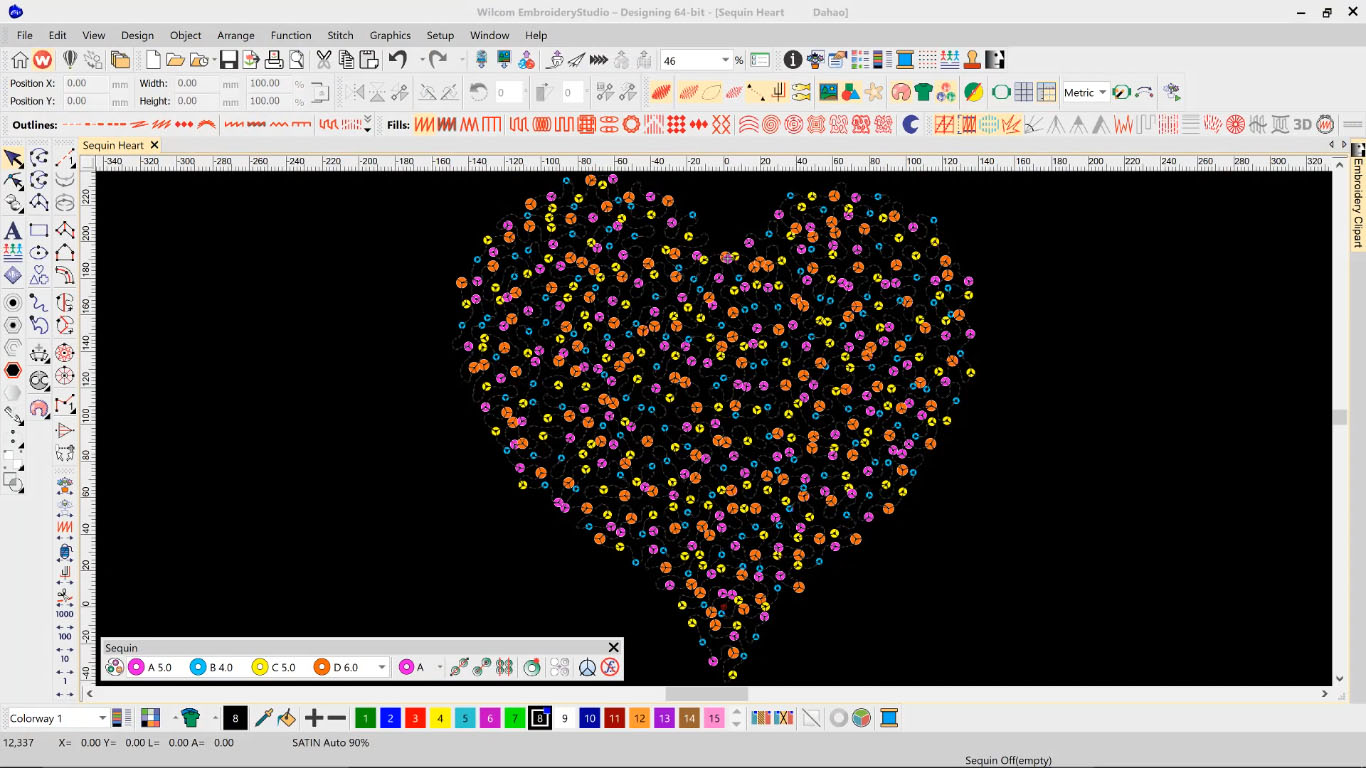The image size is (1366, 768).
Task: Toggle the sequin off crossed icon
Action: pyautogui.click(x=609, y=667)
